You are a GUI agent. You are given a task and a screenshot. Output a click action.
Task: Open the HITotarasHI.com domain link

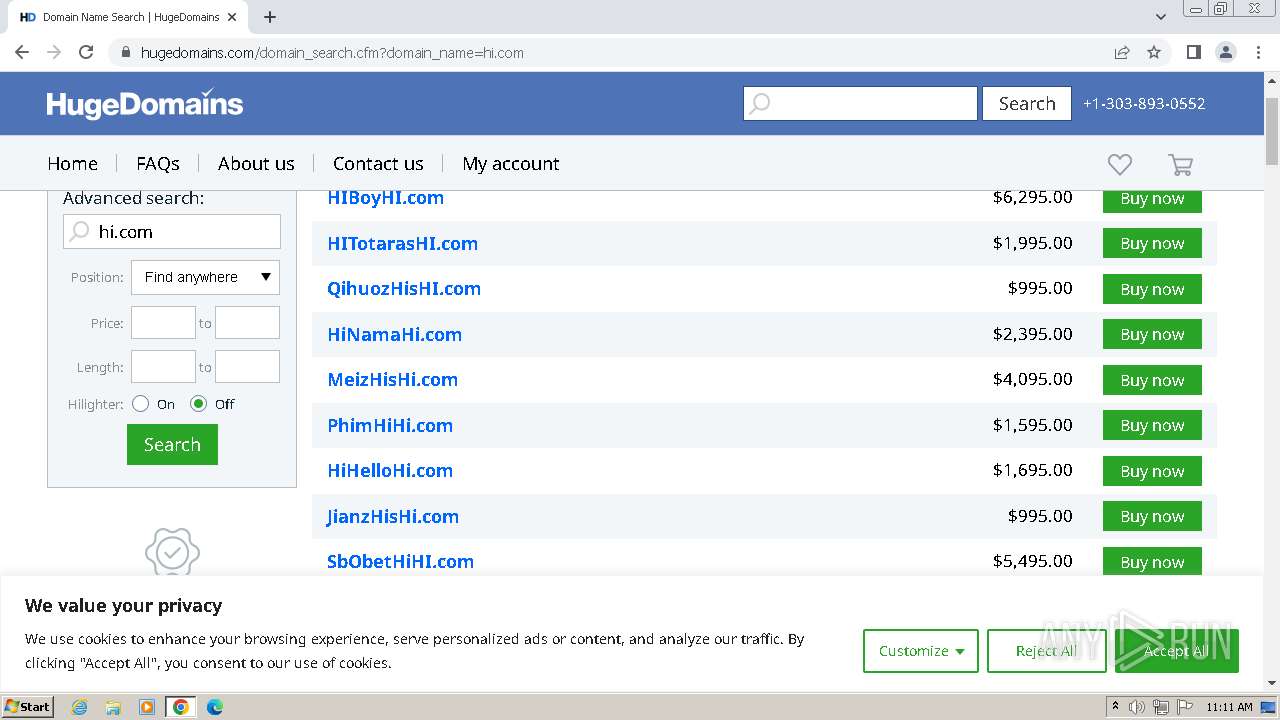point(402,243)
